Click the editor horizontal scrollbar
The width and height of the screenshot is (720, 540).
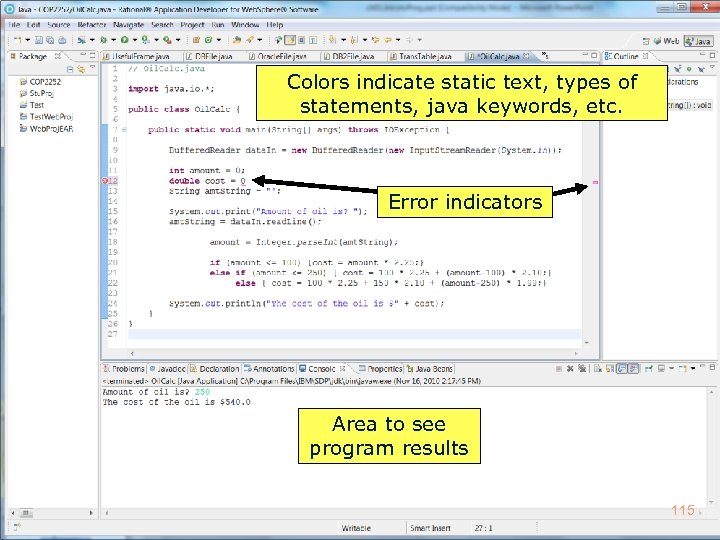354,354
